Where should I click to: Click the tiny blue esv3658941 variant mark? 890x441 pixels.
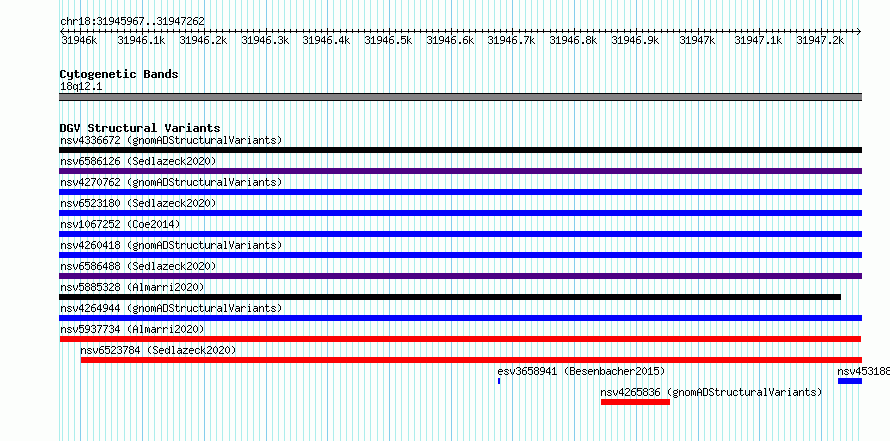point(499,381)
